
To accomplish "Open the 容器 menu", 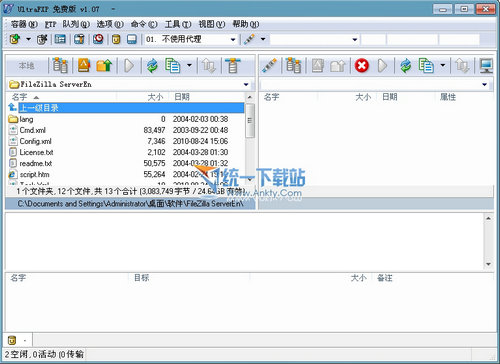I will 24,24.
